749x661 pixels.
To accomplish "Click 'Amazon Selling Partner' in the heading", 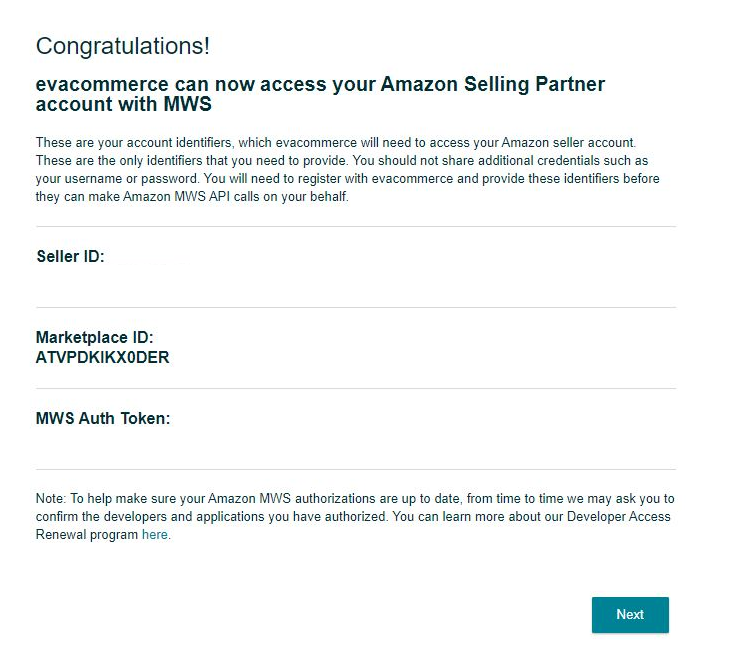I will click(492, 84).
